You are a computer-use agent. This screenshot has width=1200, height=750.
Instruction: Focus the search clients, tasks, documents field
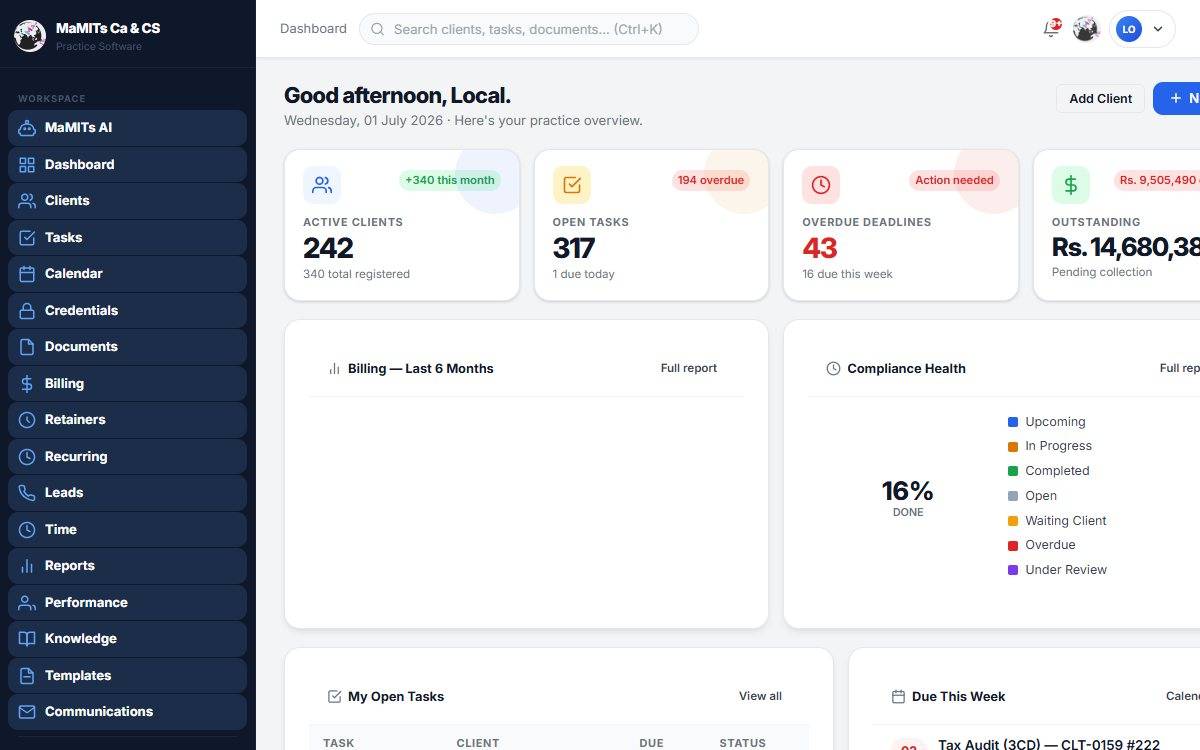[x=529, y=29]
